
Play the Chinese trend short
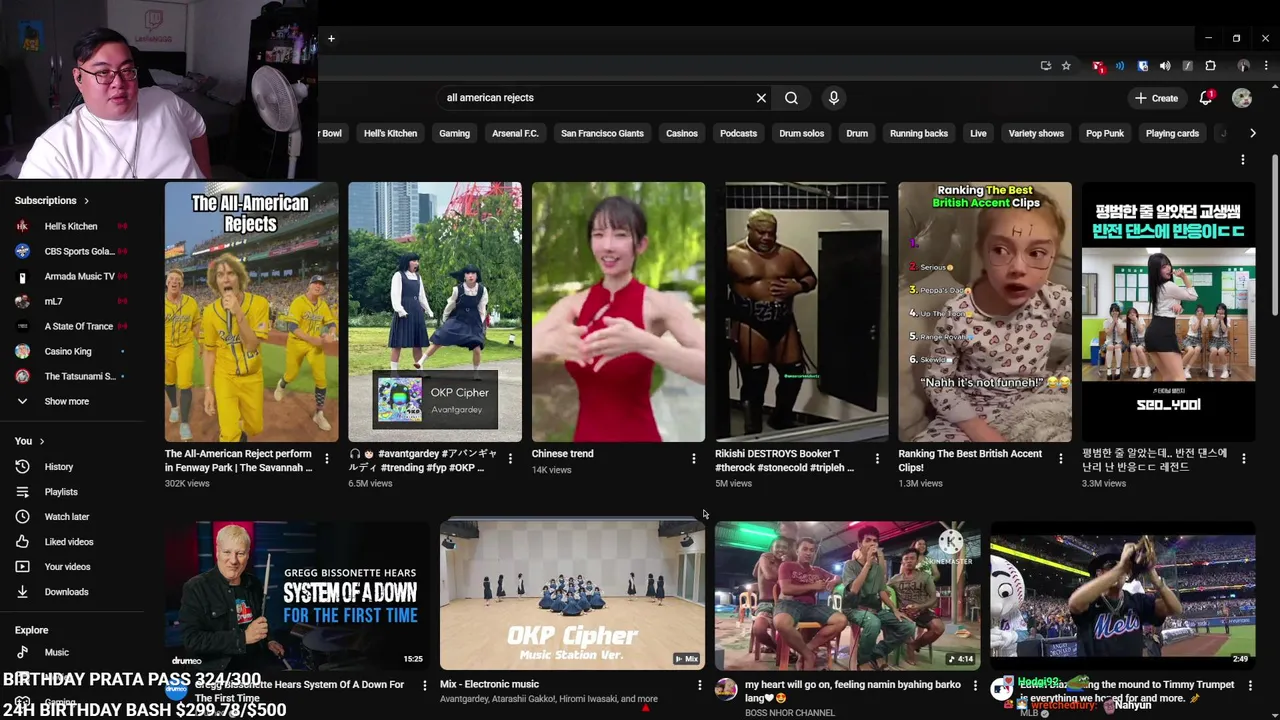[x=618, y=312]
